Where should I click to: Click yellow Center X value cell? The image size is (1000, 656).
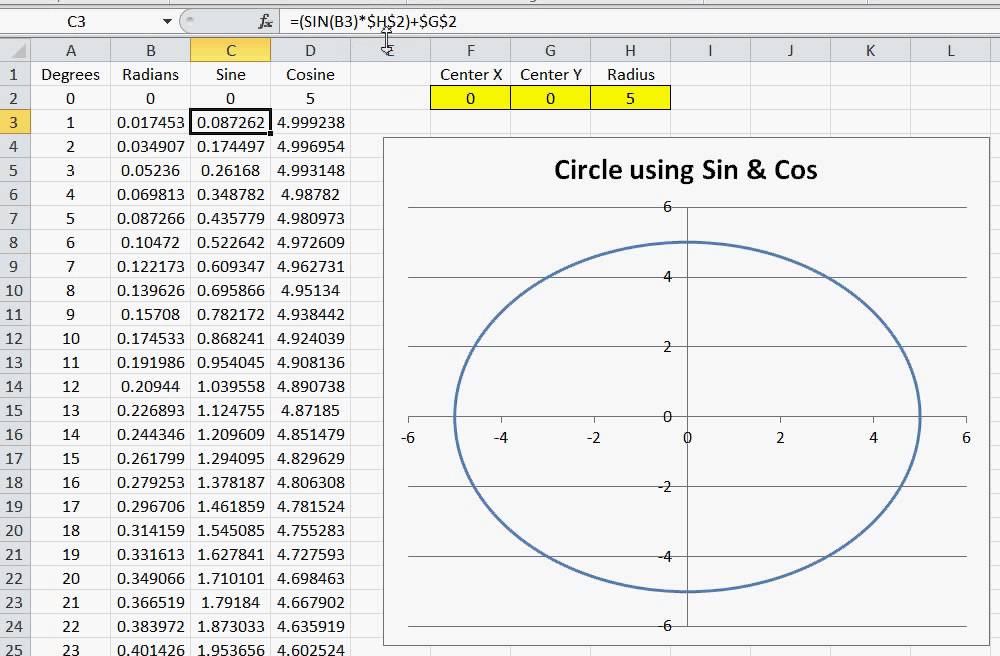point(470,98)
